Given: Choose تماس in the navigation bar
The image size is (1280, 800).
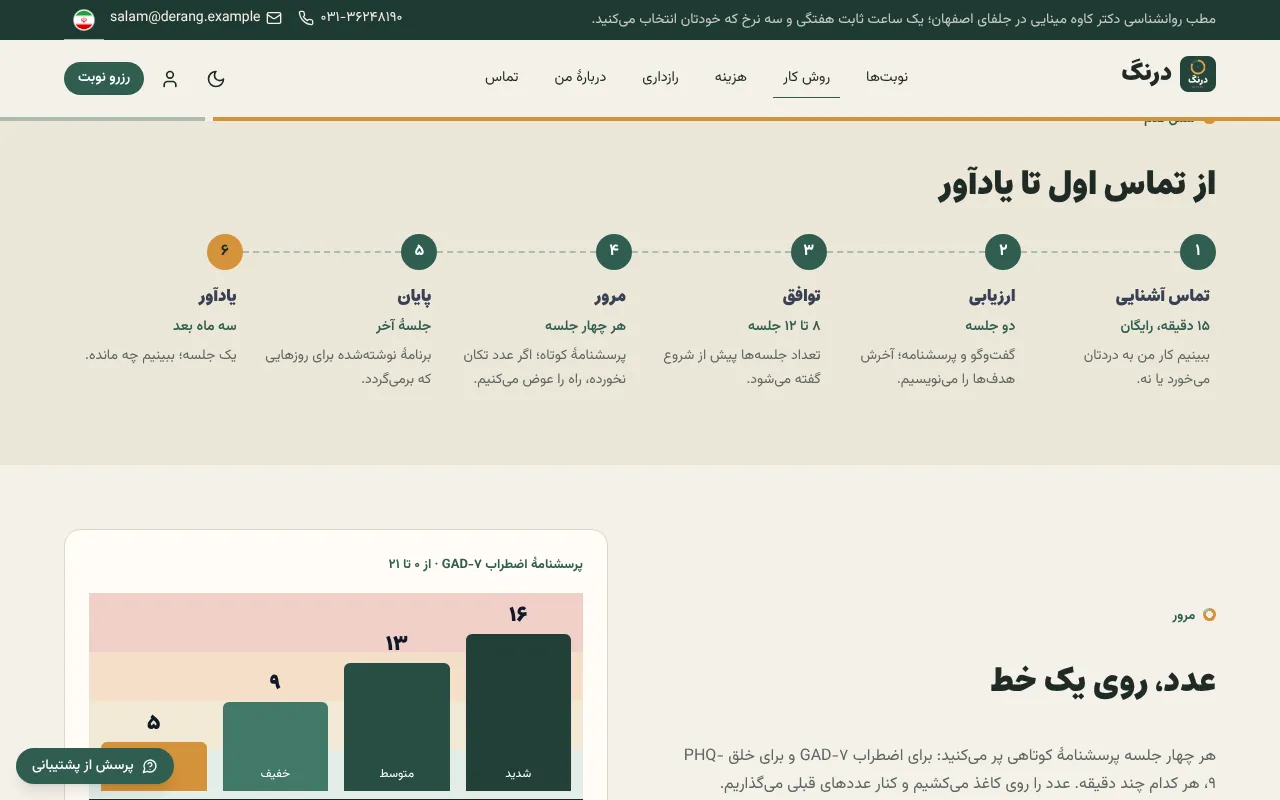Looking at the screenshot, I should [502, 77].
